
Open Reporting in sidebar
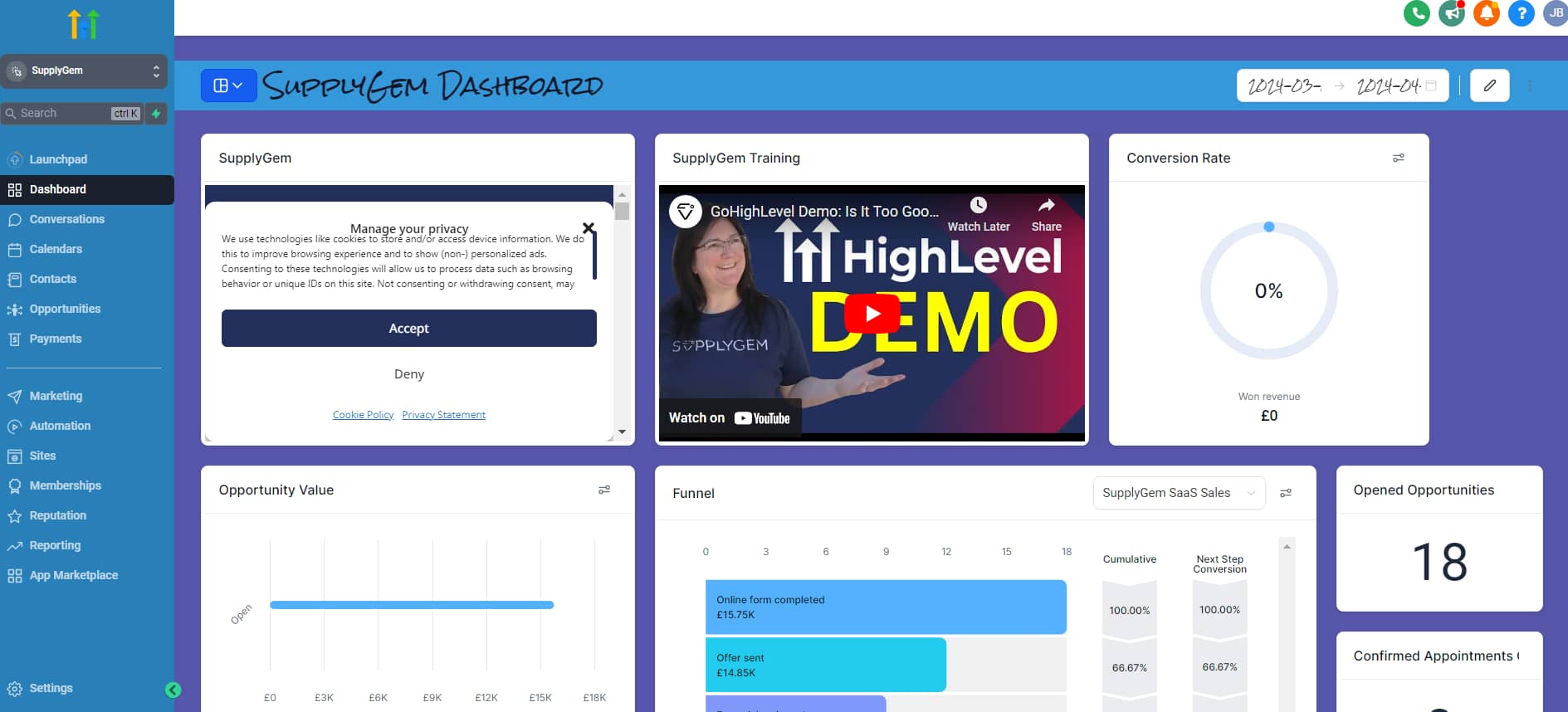coord(87,545)
